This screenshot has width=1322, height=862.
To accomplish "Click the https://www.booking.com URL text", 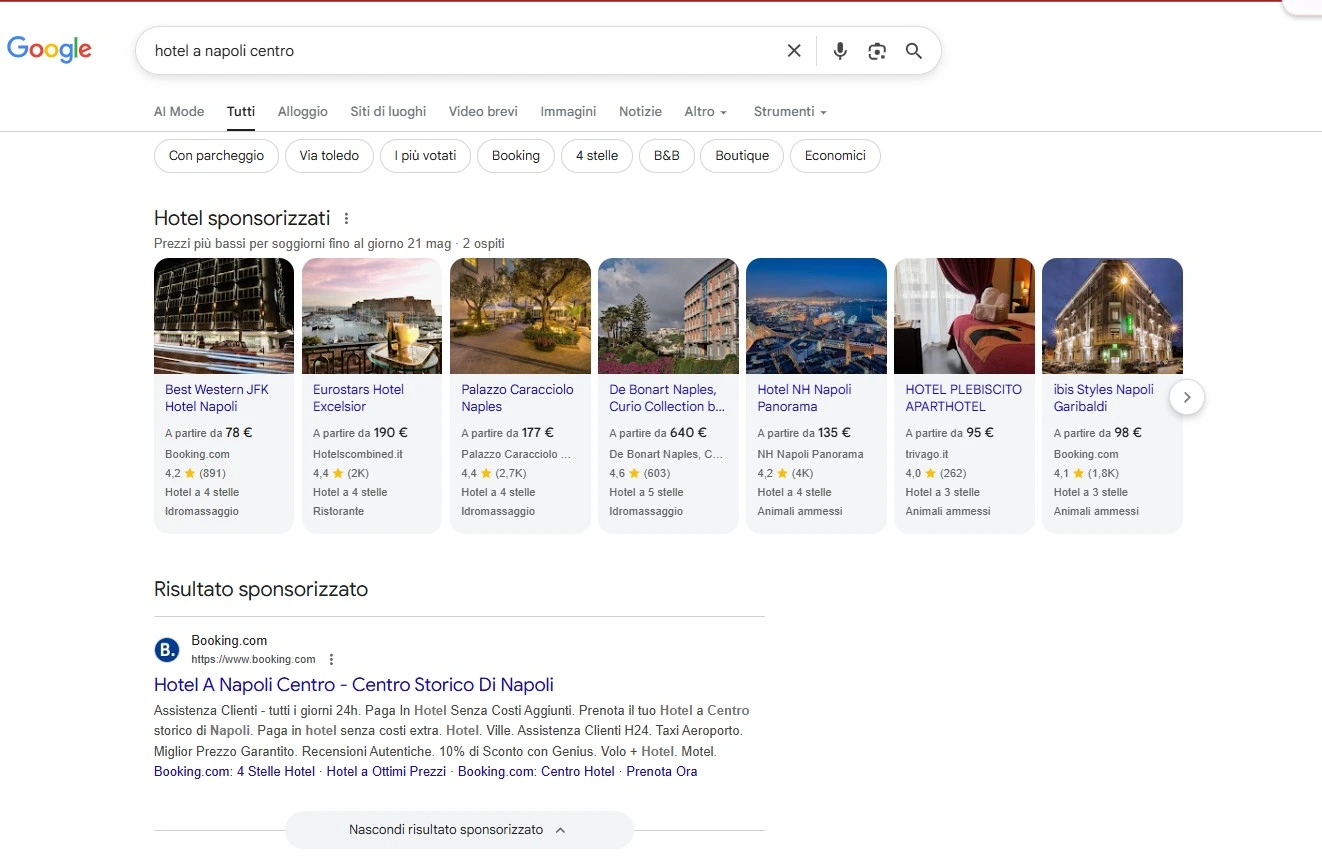I will (253, 659).
